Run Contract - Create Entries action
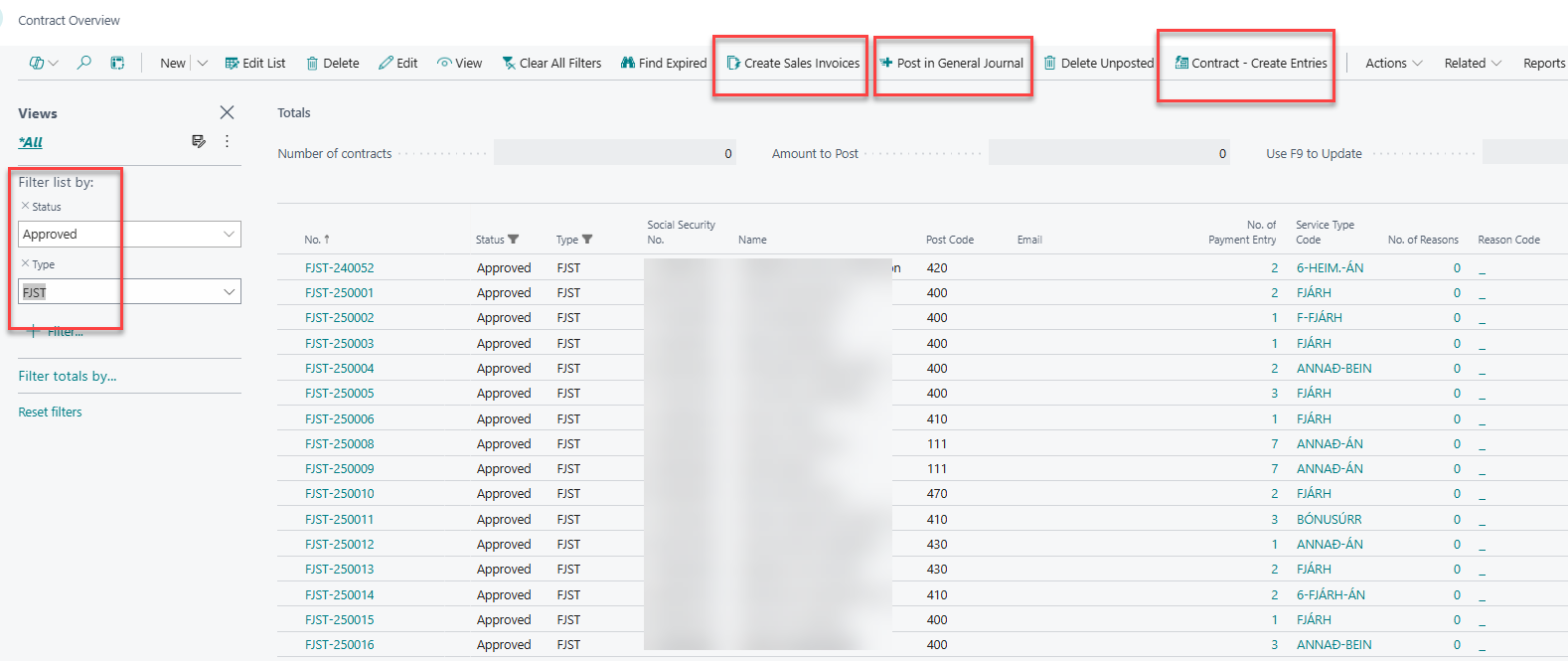 1250,63
